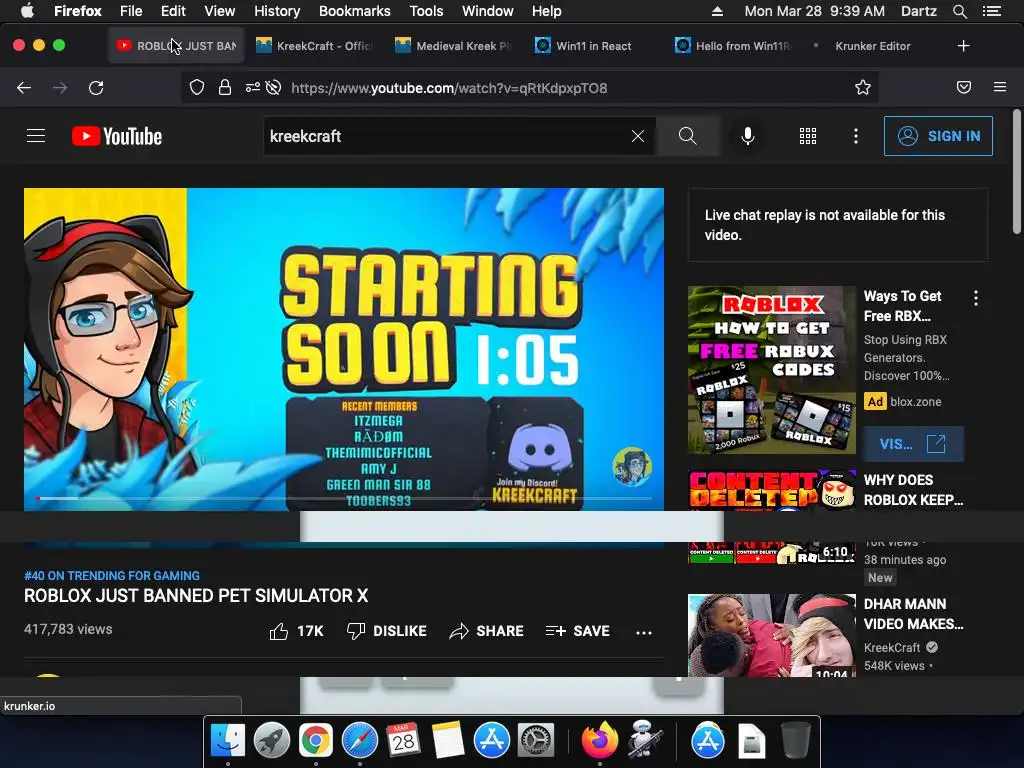Go back with Firefox back arrow
The width and height of the screenshot is (1024, 768).
coord(24,88)
